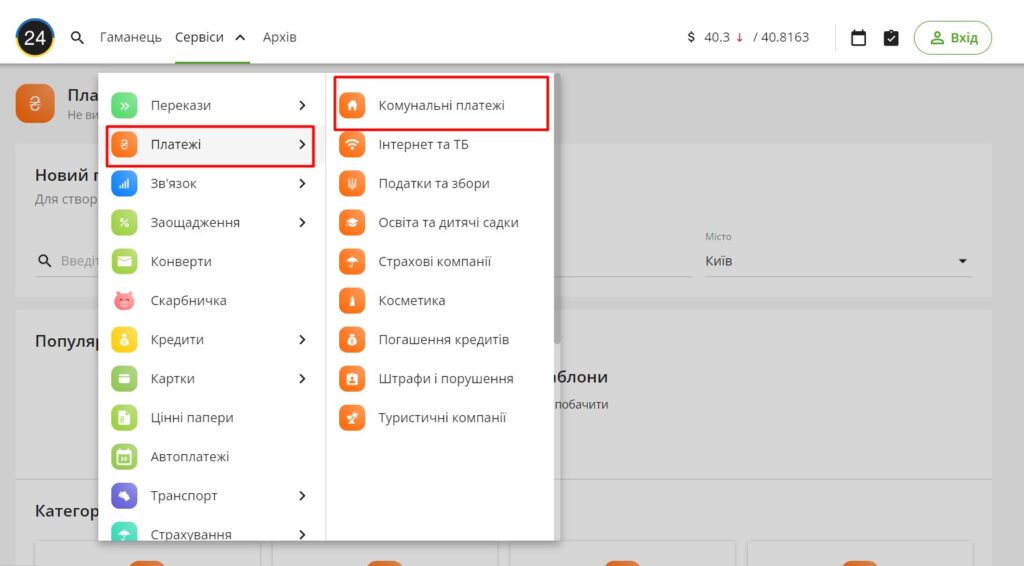Click the Вхід login button
This screenshot has width=1024, height=566.
click(x=953, y=38)
